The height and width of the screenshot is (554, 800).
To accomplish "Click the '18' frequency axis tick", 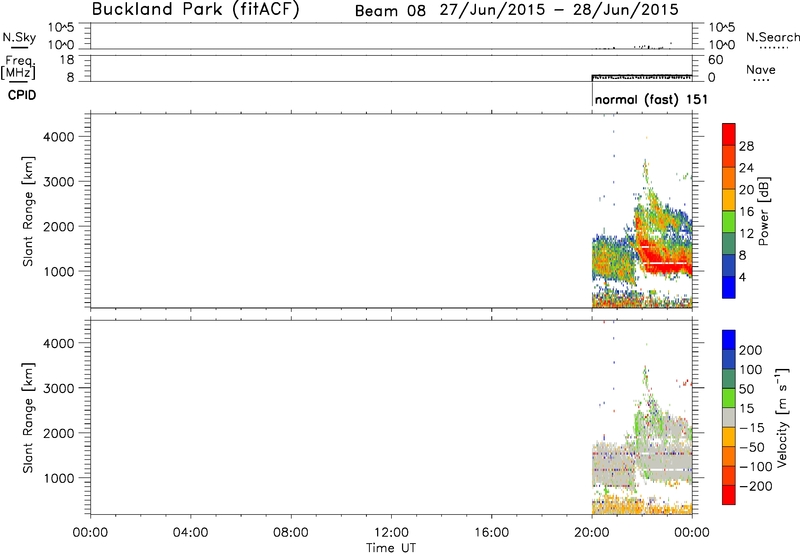I will [x=68, y=60].
